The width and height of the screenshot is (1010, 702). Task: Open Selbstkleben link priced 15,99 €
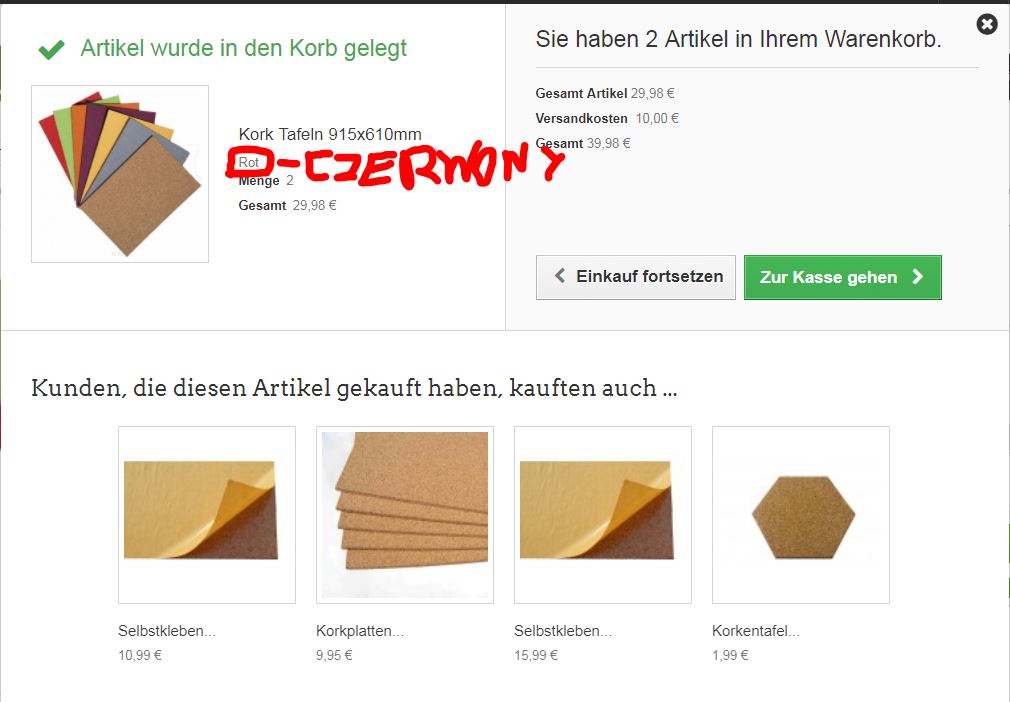click(563, 631)
